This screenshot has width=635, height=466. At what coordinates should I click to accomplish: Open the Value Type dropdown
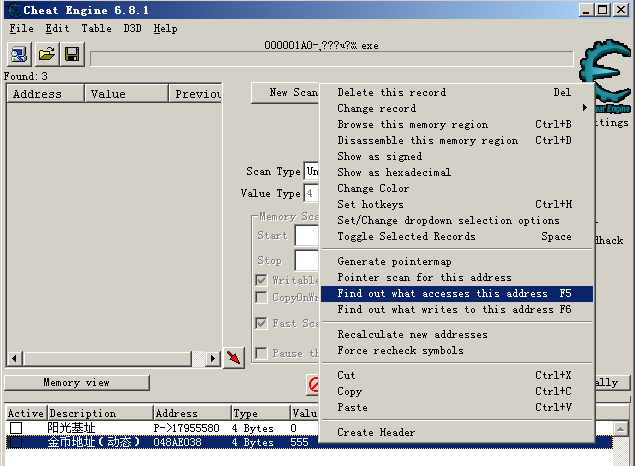311,193
